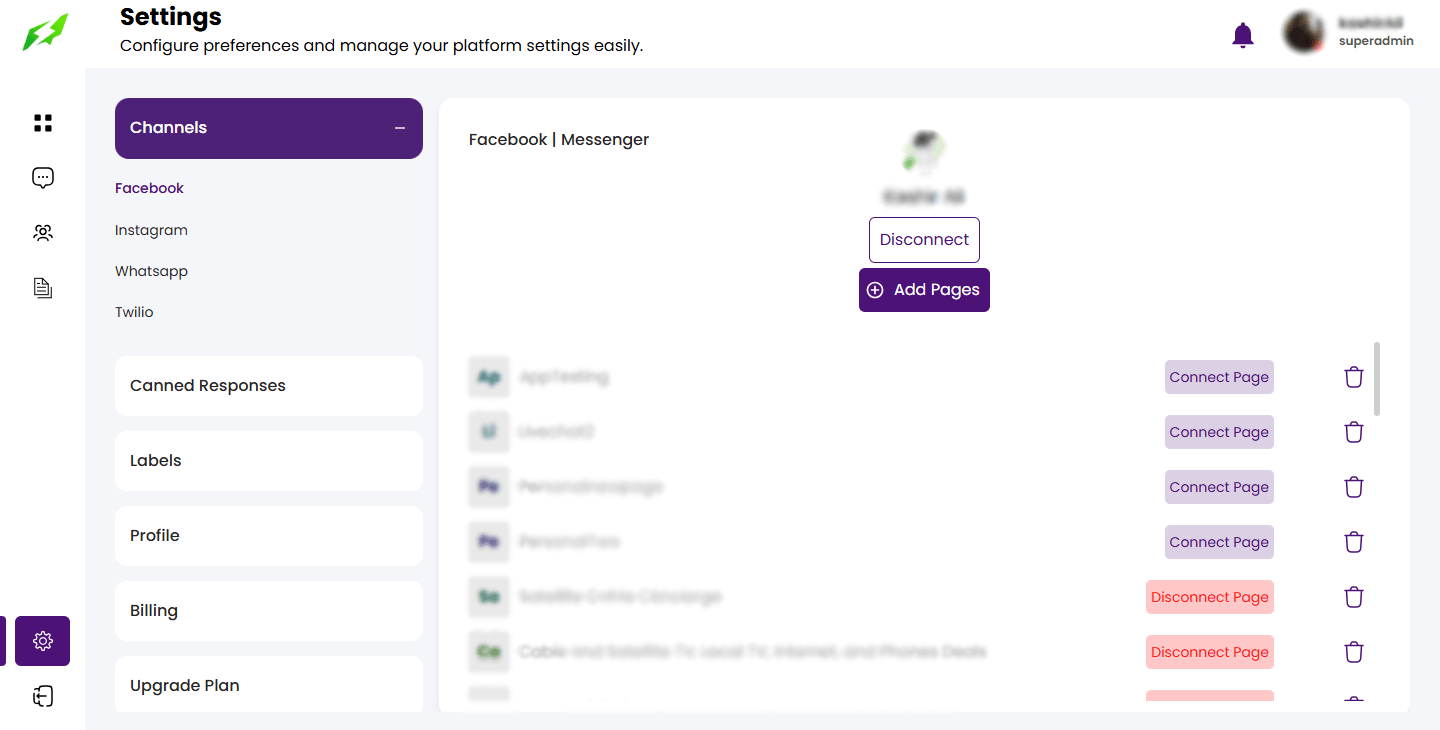The width and height of the screenshot is (1440, 730).
Task: Open notifications bell icon
Action: [x=1243, y=36]
